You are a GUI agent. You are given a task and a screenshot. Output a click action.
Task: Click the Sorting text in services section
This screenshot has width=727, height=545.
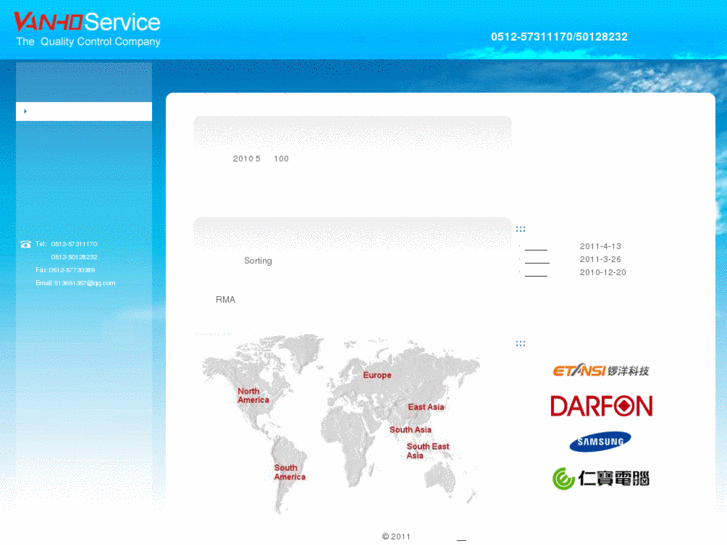coord(258,261)
